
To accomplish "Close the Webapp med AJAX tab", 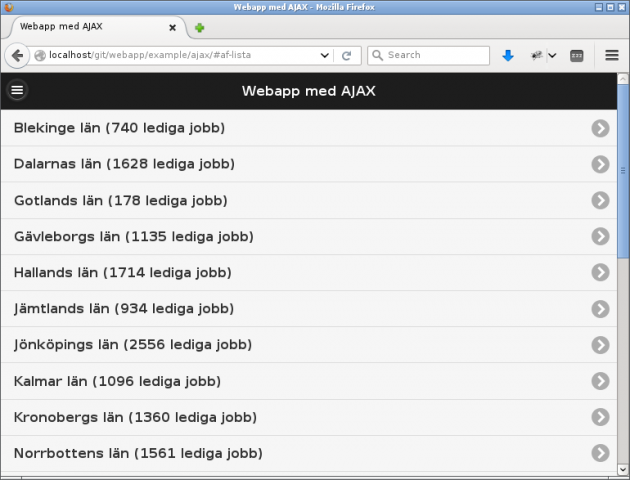I will point(172,28).
